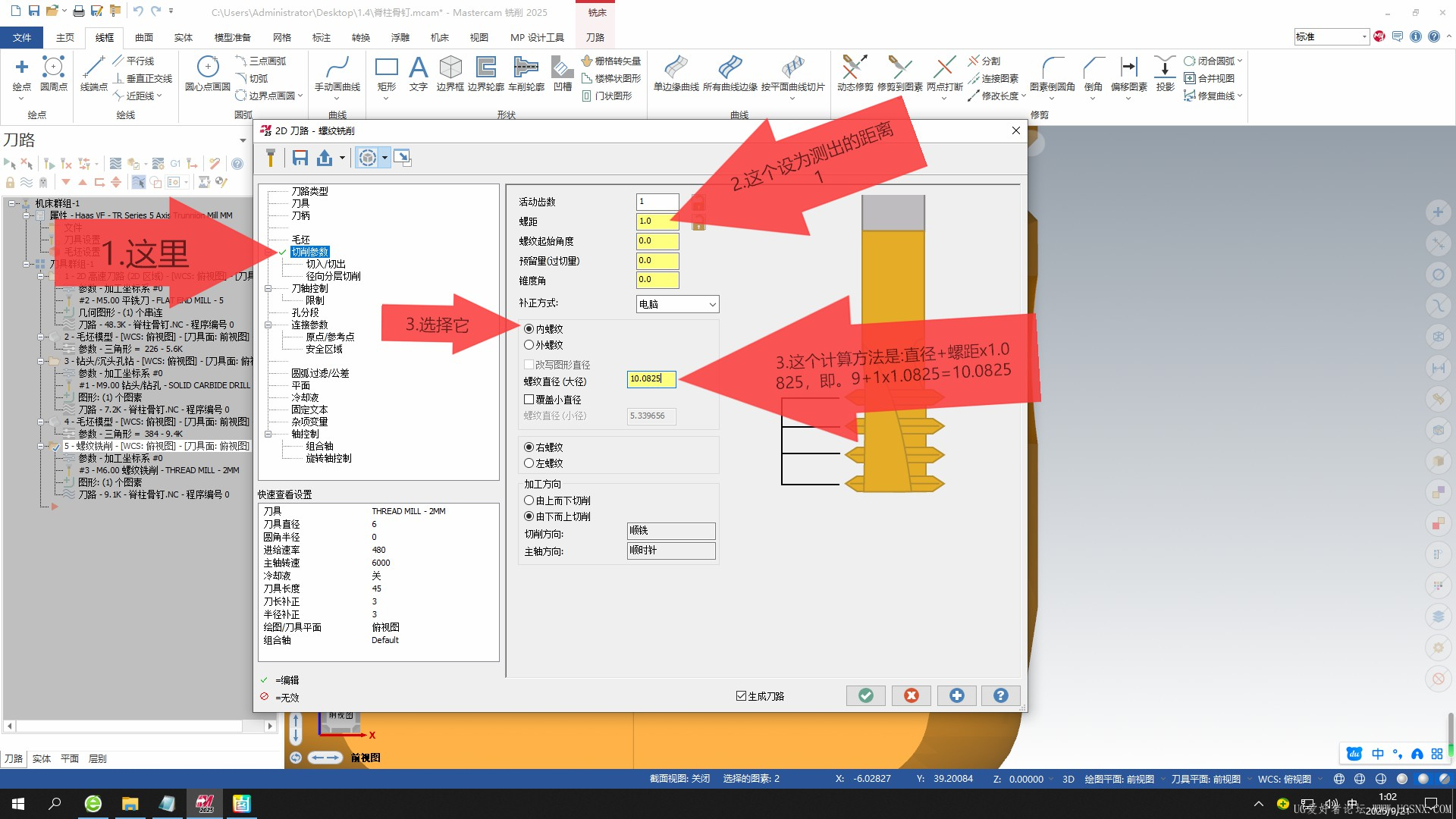Open the 标准 dropdown at top right

(x=1363, y=36)
